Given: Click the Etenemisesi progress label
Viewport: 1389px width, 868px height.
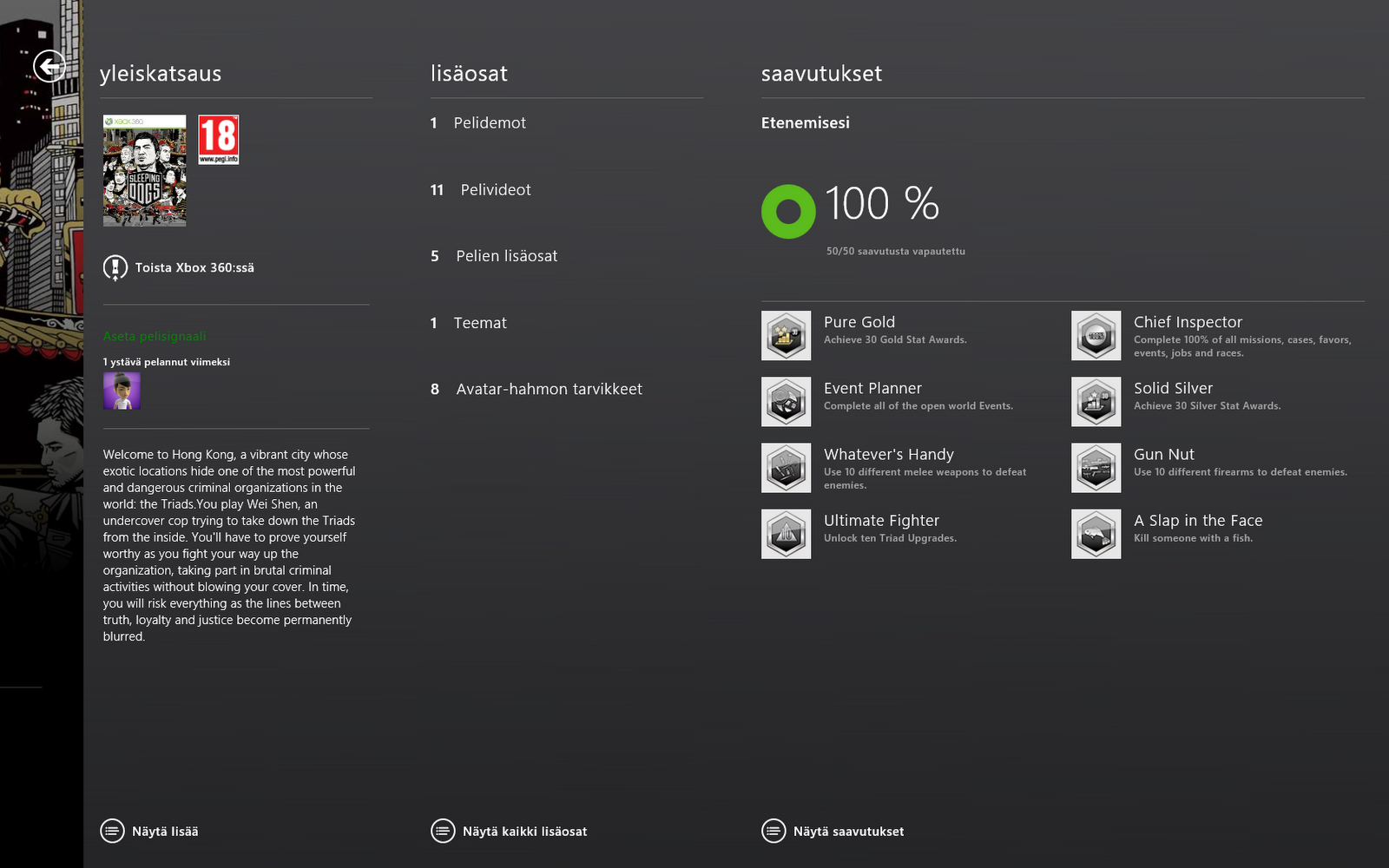Looking at the screenshot, I should [x=806, y=123].
